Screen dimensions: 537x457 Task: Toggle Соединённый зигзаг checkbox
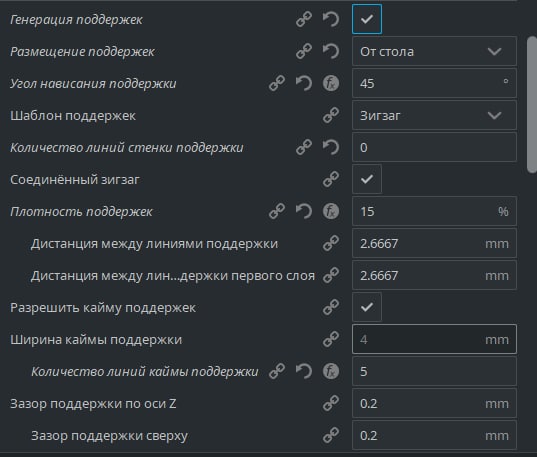point(367,179)
